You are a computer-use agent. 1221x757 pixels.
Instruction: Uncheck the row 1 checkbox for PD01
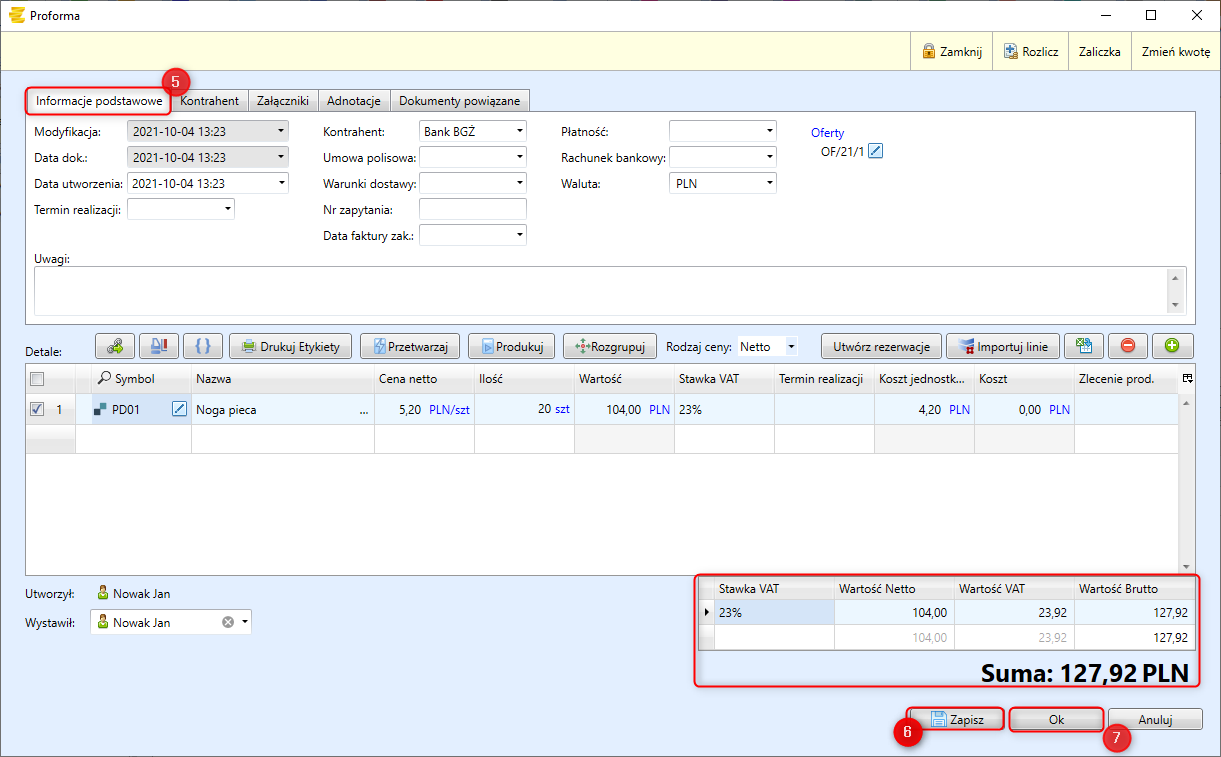point(37,409)
